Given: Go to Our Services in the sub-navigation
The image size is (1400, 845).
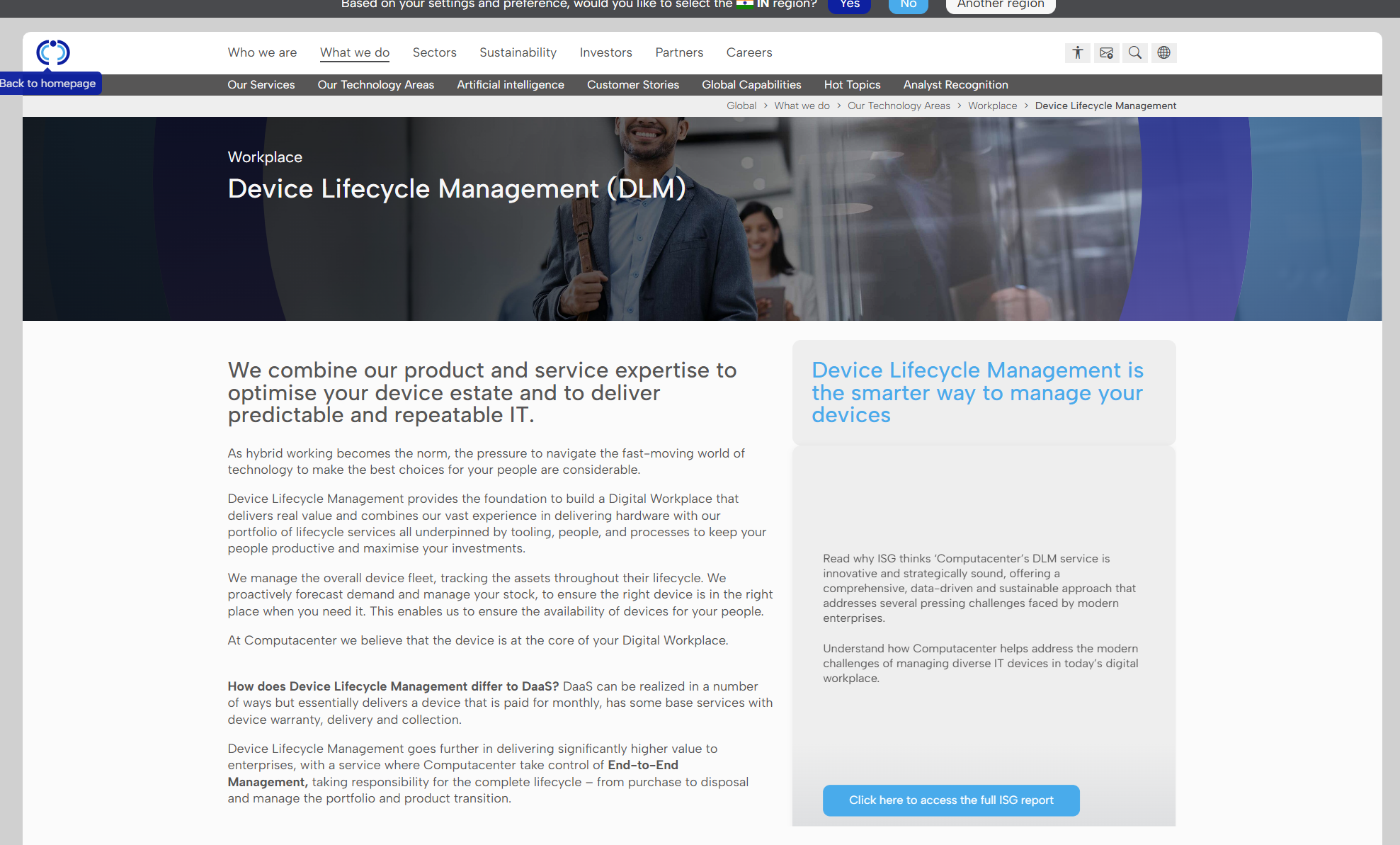Looking at the screenshot, I should tap(261, 85).
